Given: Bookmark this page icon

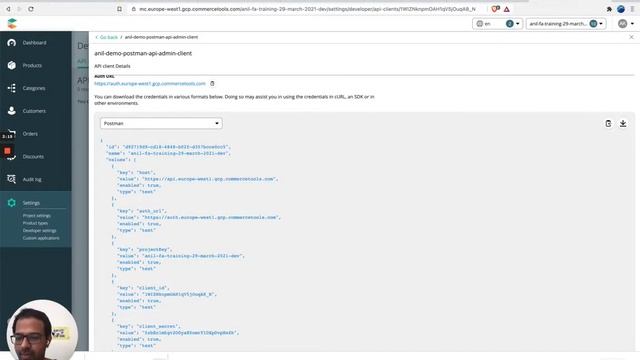Looking at the screenshot, I should point(119,9).
